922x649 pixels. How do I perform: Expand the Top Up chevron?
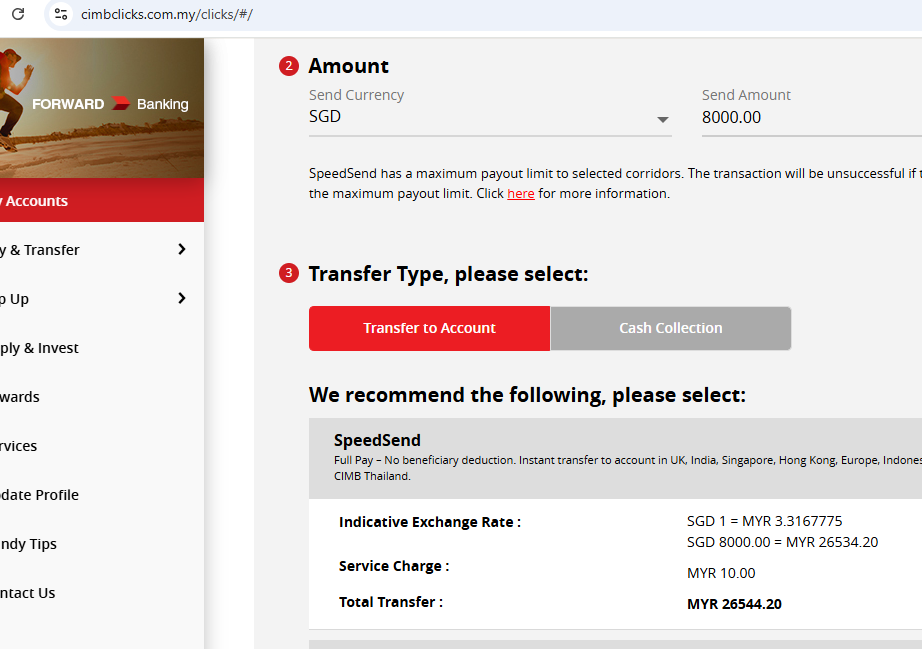point(182,298)
